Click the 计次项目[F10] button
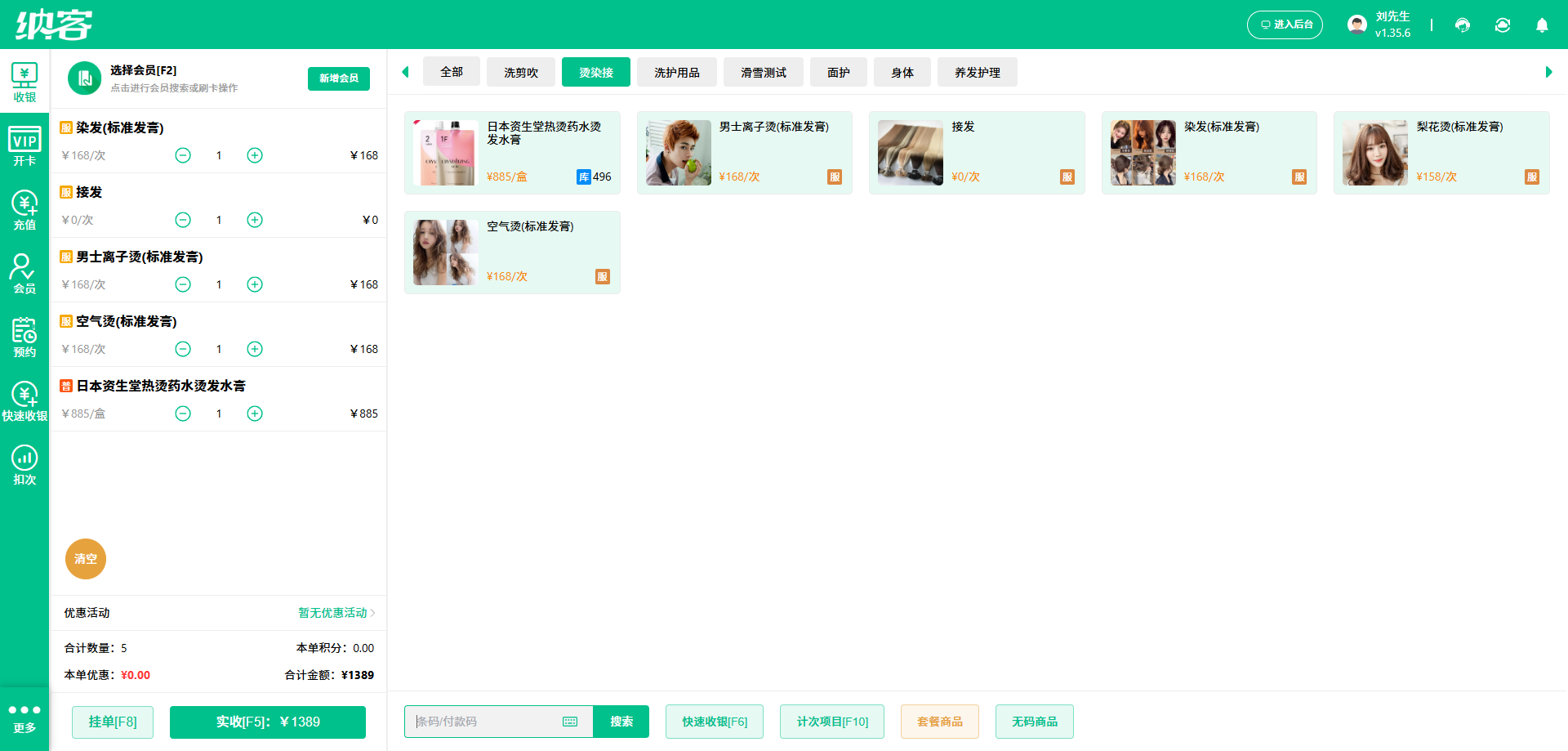The image size is (1568, 751). (x=832, y=722)
